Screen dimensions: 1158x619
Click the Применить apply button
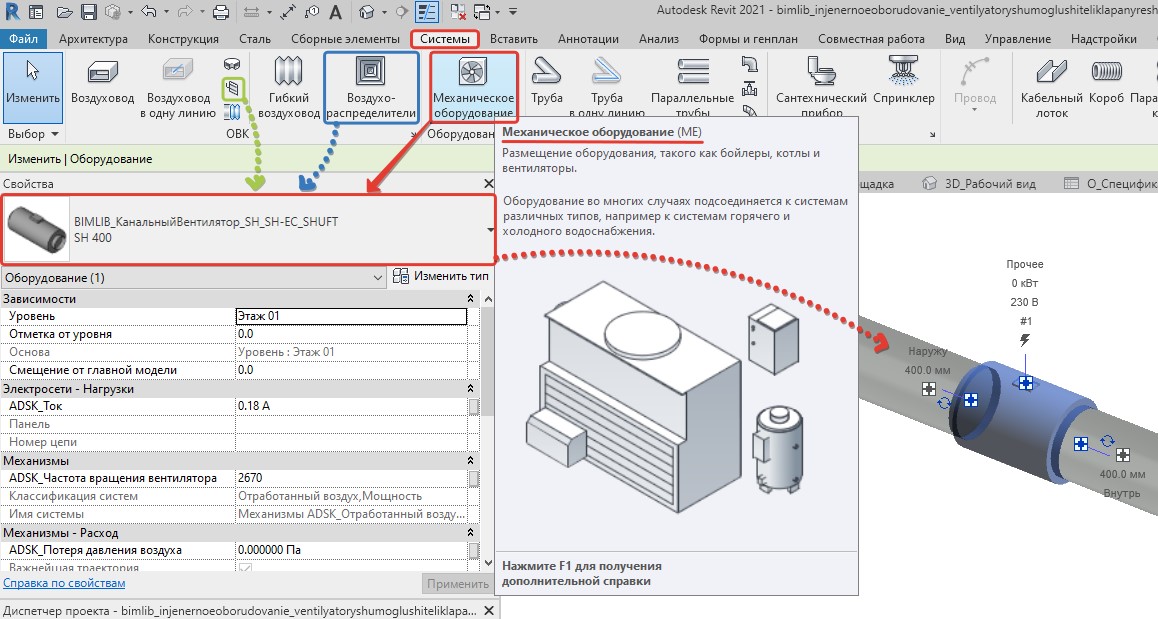pos(457,584)
